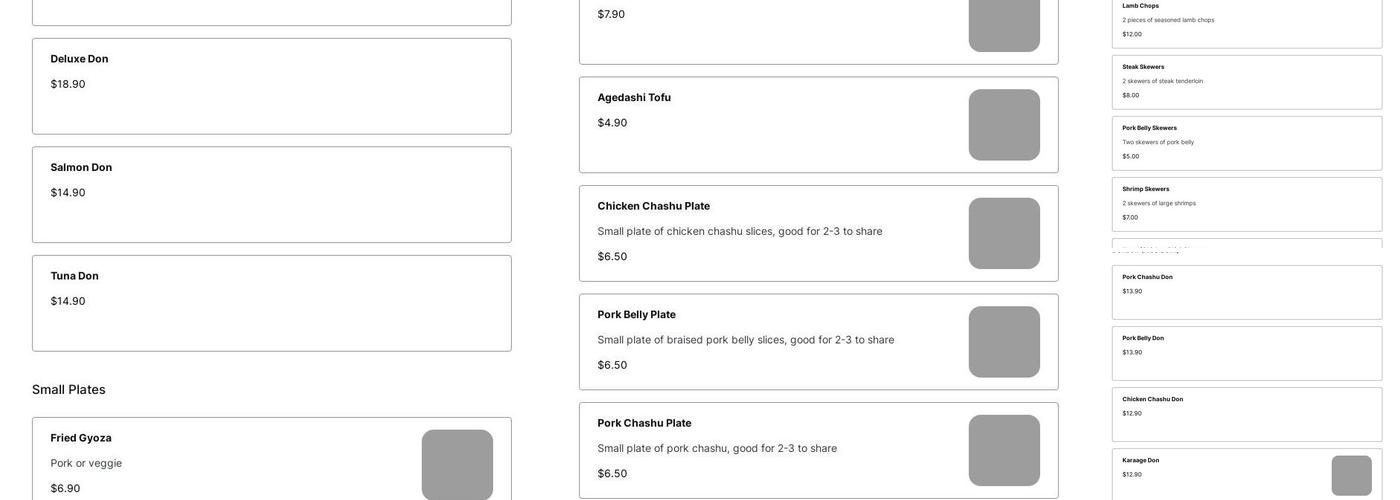1400x500 pixels.
Task: Select the Pork Belly Plate title
Action: (x=636, y=315)
